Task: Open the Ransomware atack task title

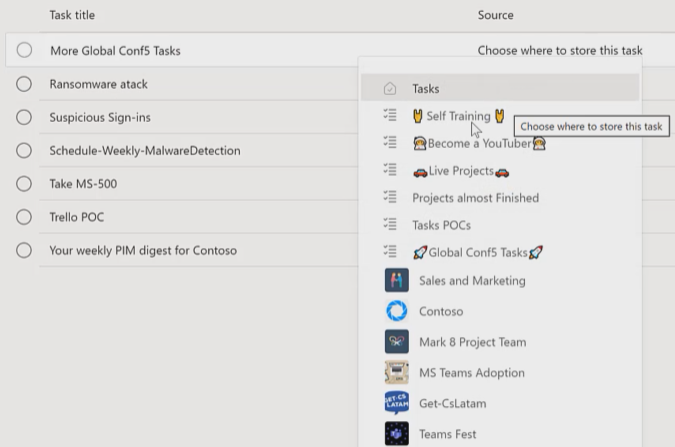Action: click(99, 84)
